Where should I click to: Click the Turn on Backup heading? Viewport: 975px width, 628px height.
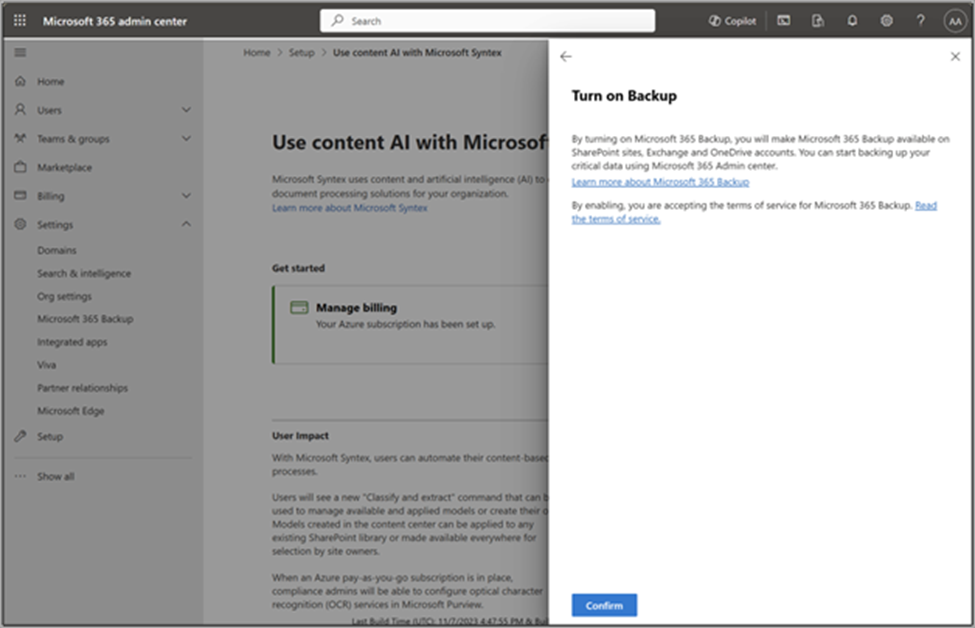coord(624,96)
